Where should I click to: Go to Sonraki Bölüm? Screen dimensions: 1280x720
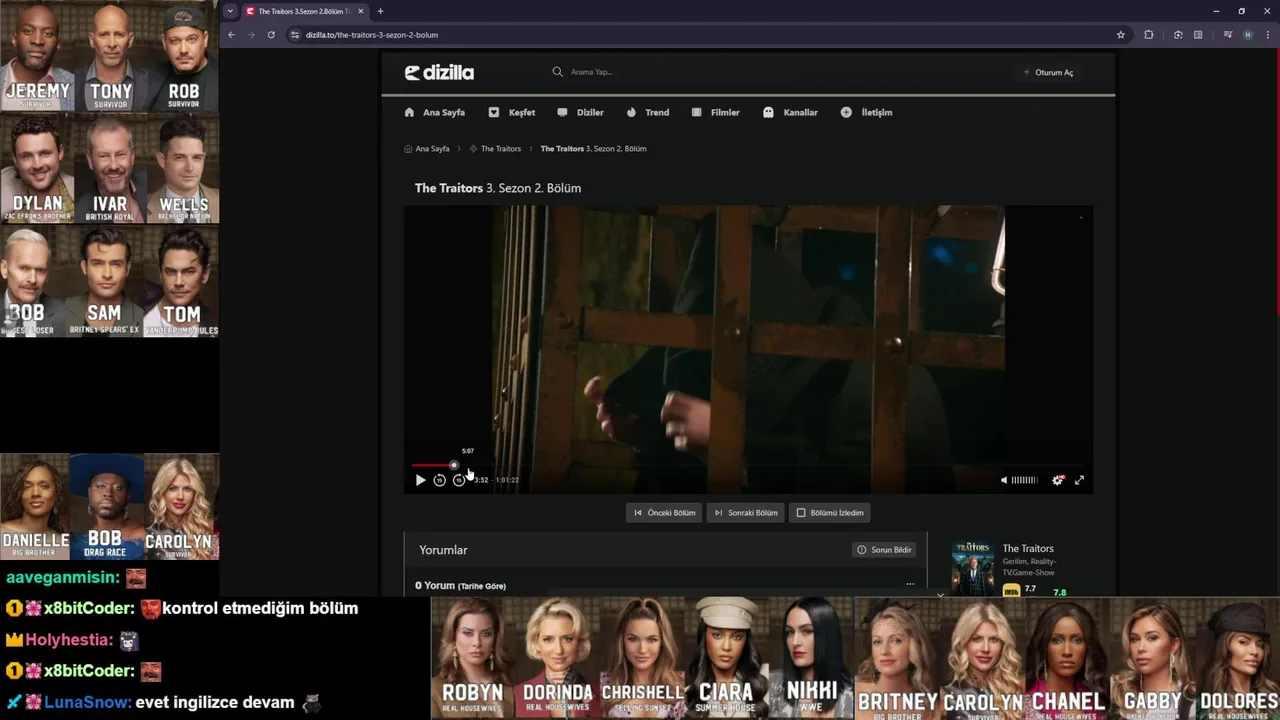pyautogui.click(x=746, y=513)
